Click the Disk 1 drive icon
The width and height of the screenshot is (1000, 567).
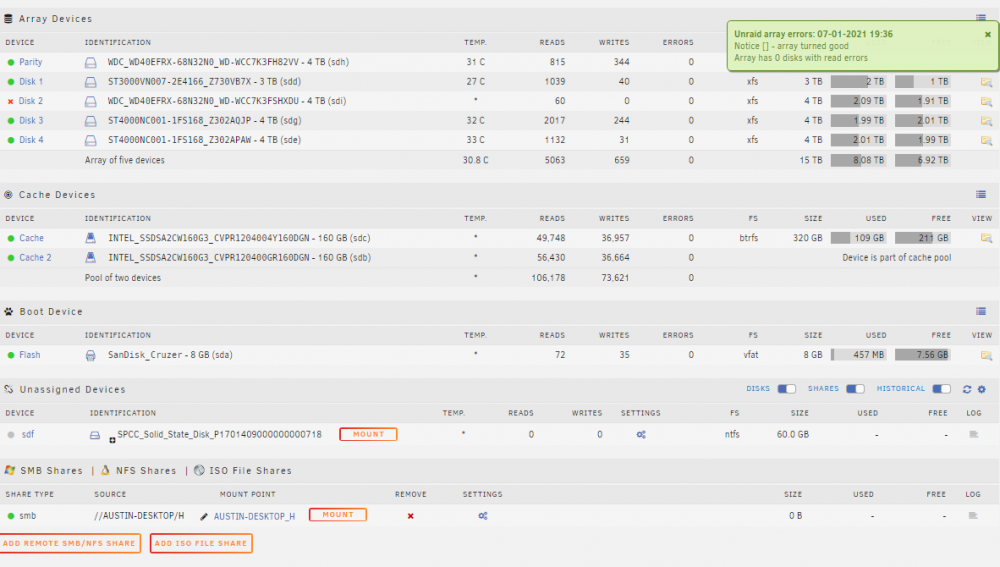pyautogui.click(x=91, y=82)
